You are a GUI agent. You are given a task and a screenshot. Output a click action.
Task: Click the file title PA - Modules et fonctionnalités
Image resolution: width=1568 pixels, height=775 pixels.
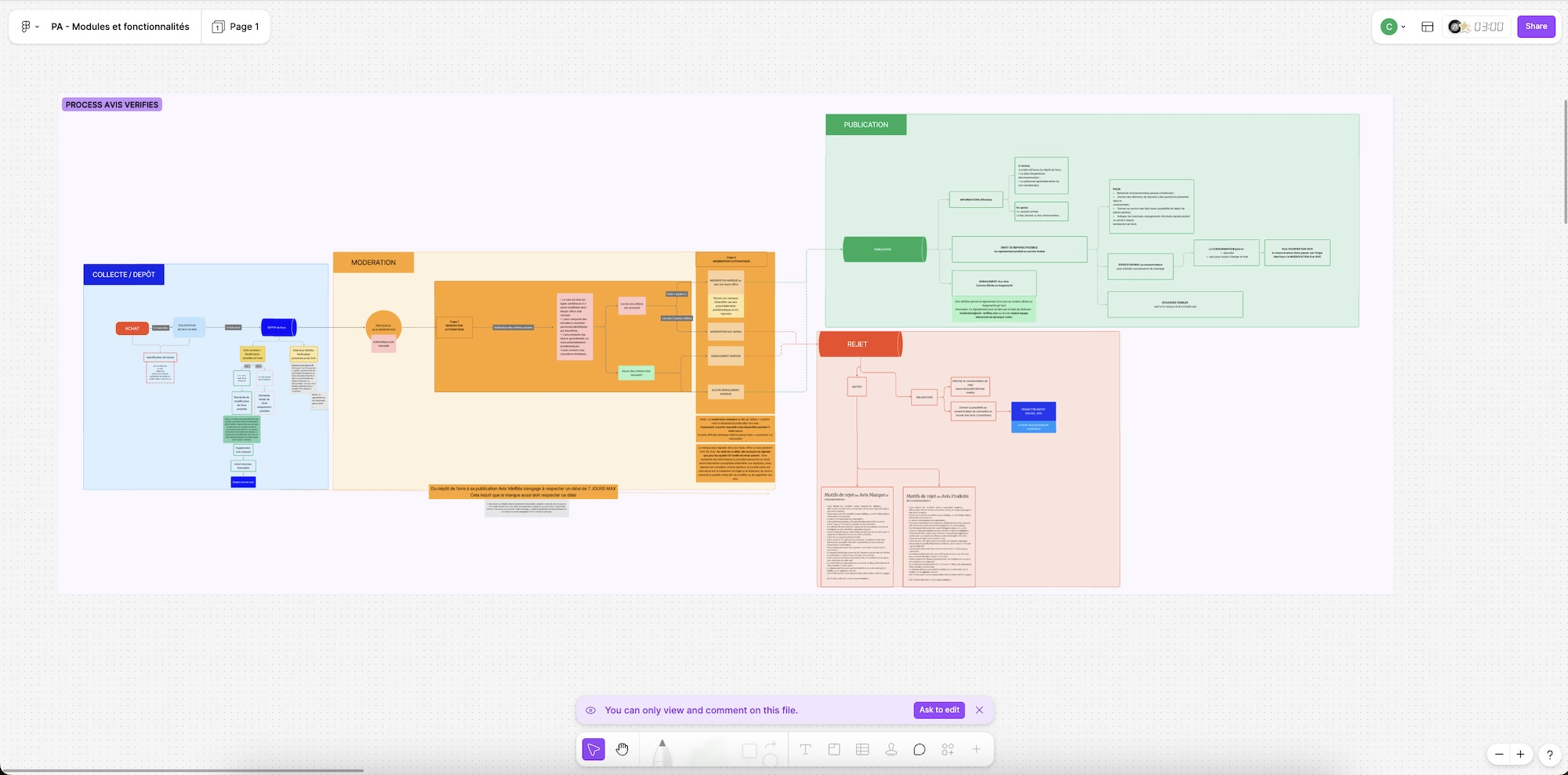click(x=120, y=27)
